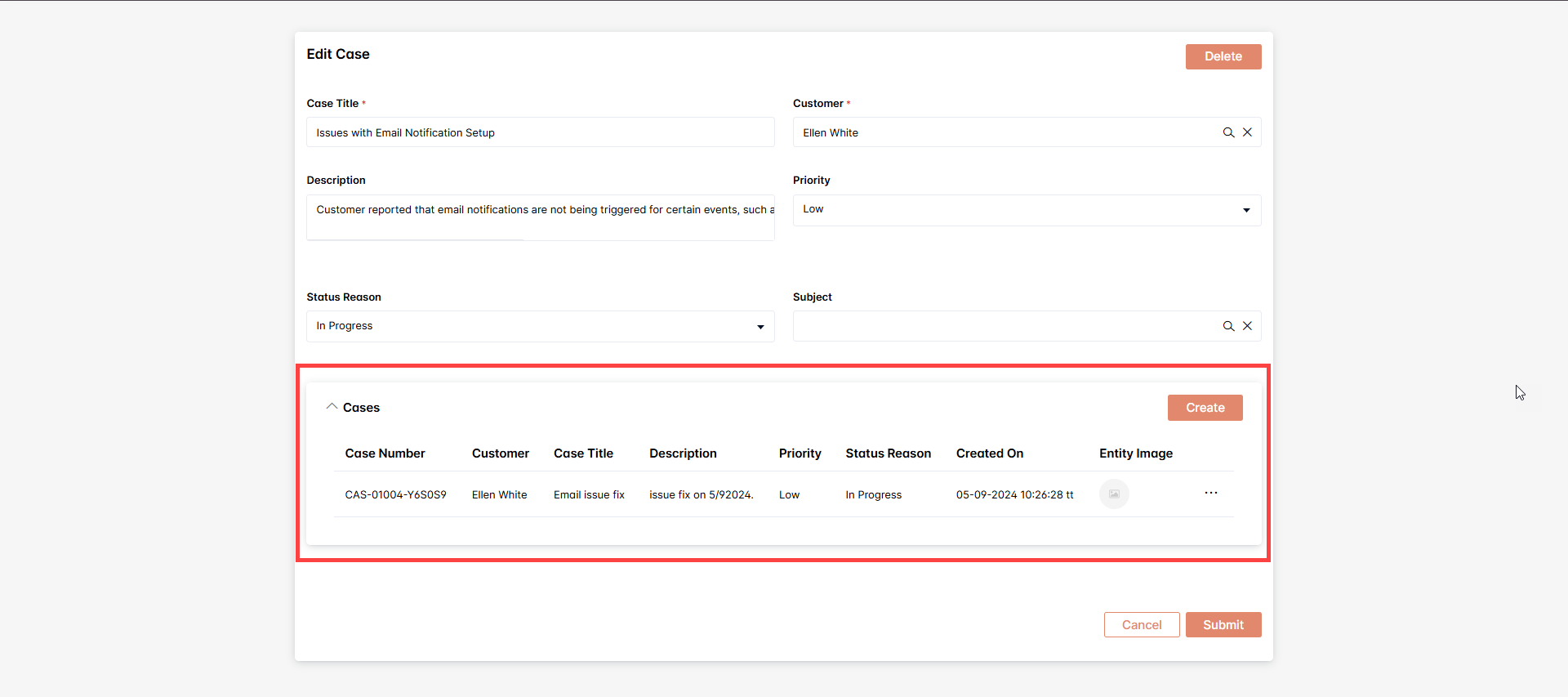Clear the Subject field with X icon
Viewport: 1568px width, 697px height.
pyautogui.click(x=1247, y=326)
